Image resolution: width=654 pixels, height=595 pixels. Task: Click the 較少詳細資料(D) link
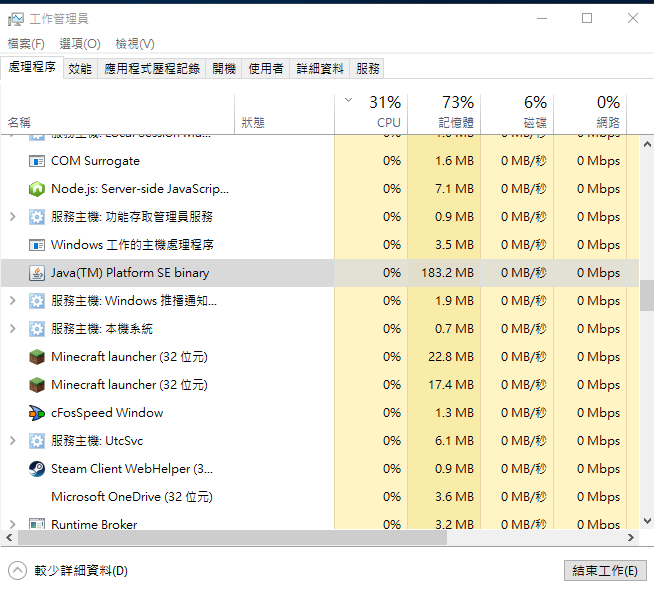81,571
